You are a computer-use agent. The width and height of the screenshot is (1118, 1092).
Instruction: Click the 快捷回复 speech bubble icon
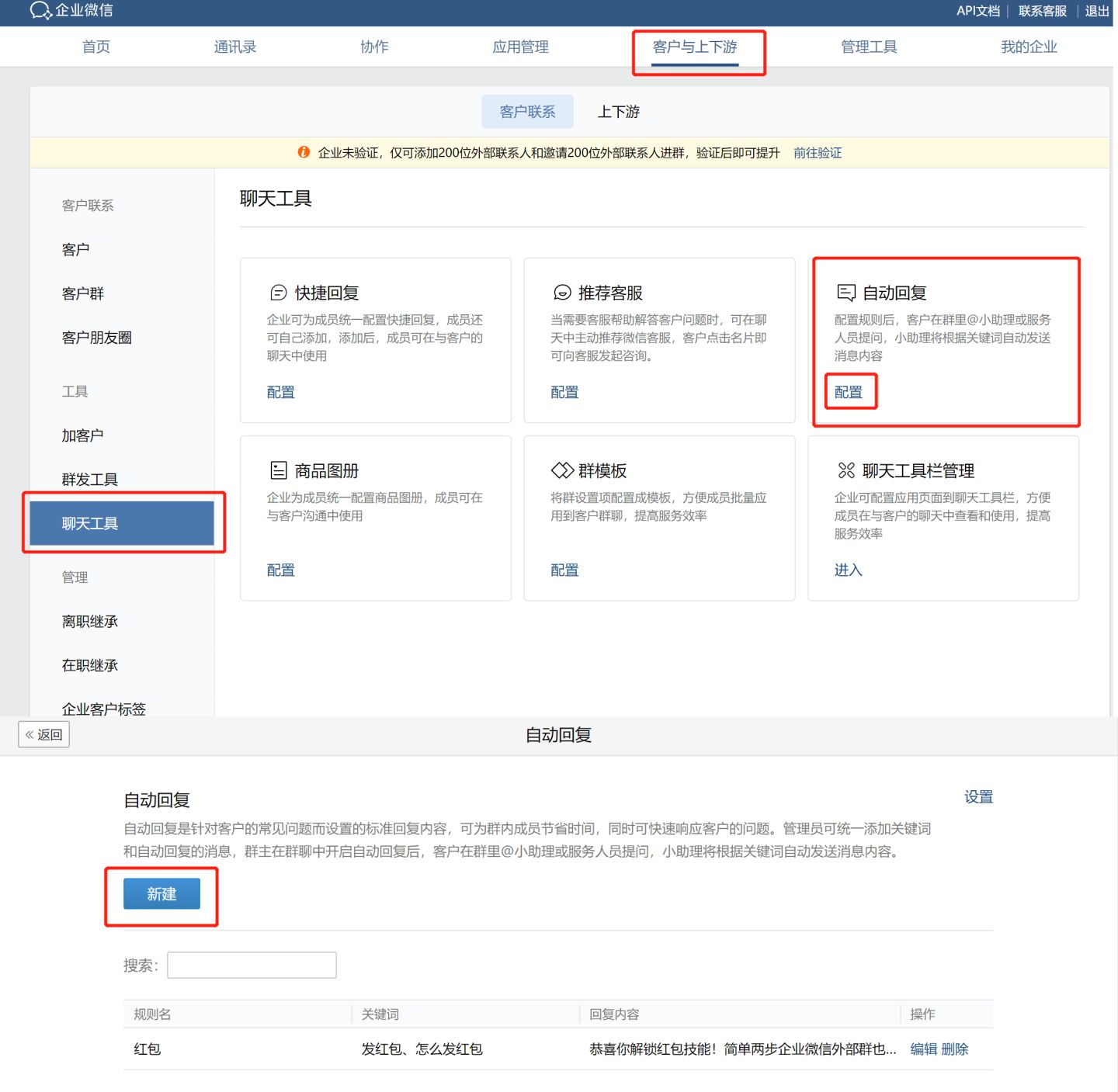[x=278, y=293]
